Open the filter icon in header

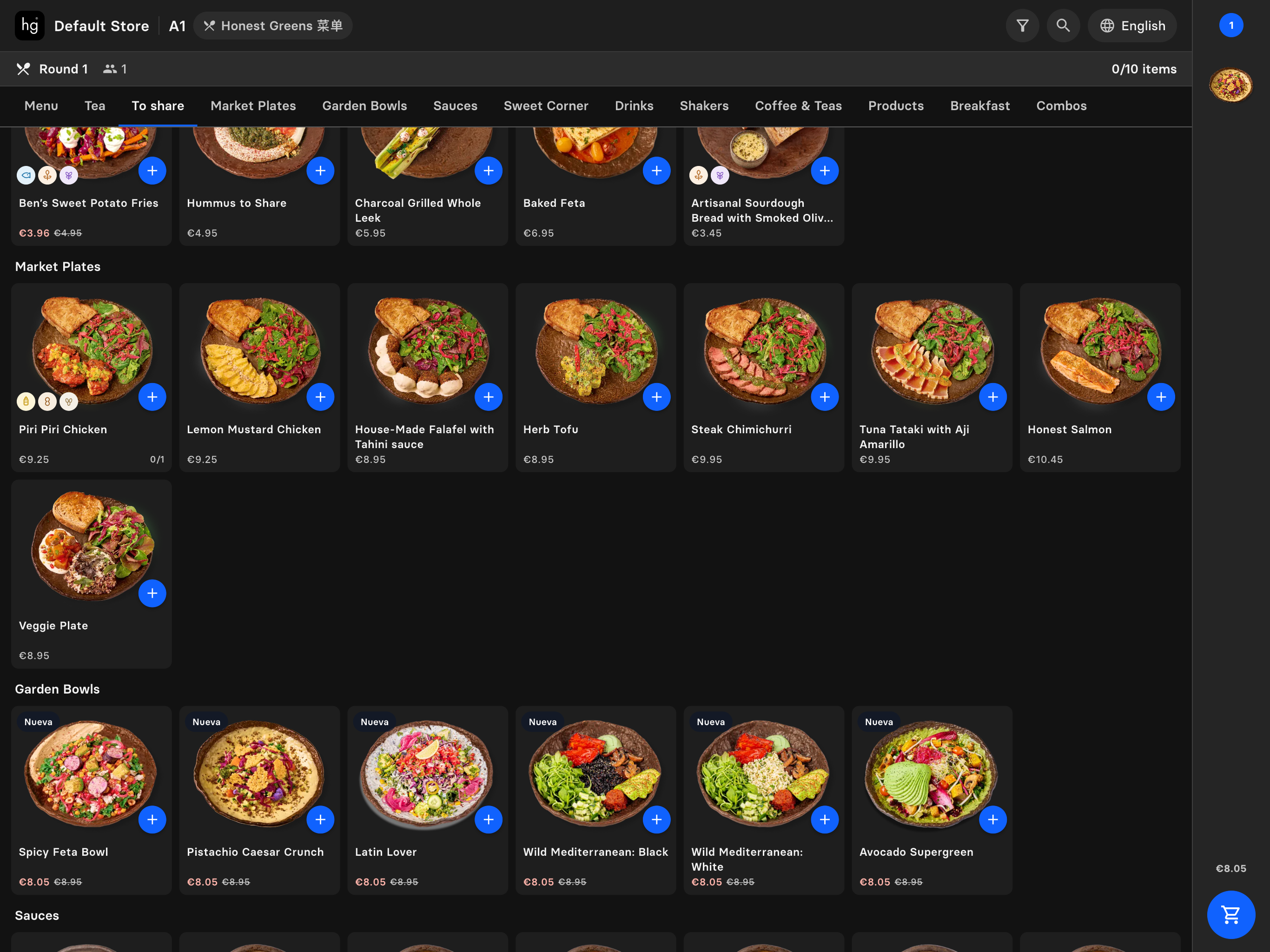(1022, 26)
